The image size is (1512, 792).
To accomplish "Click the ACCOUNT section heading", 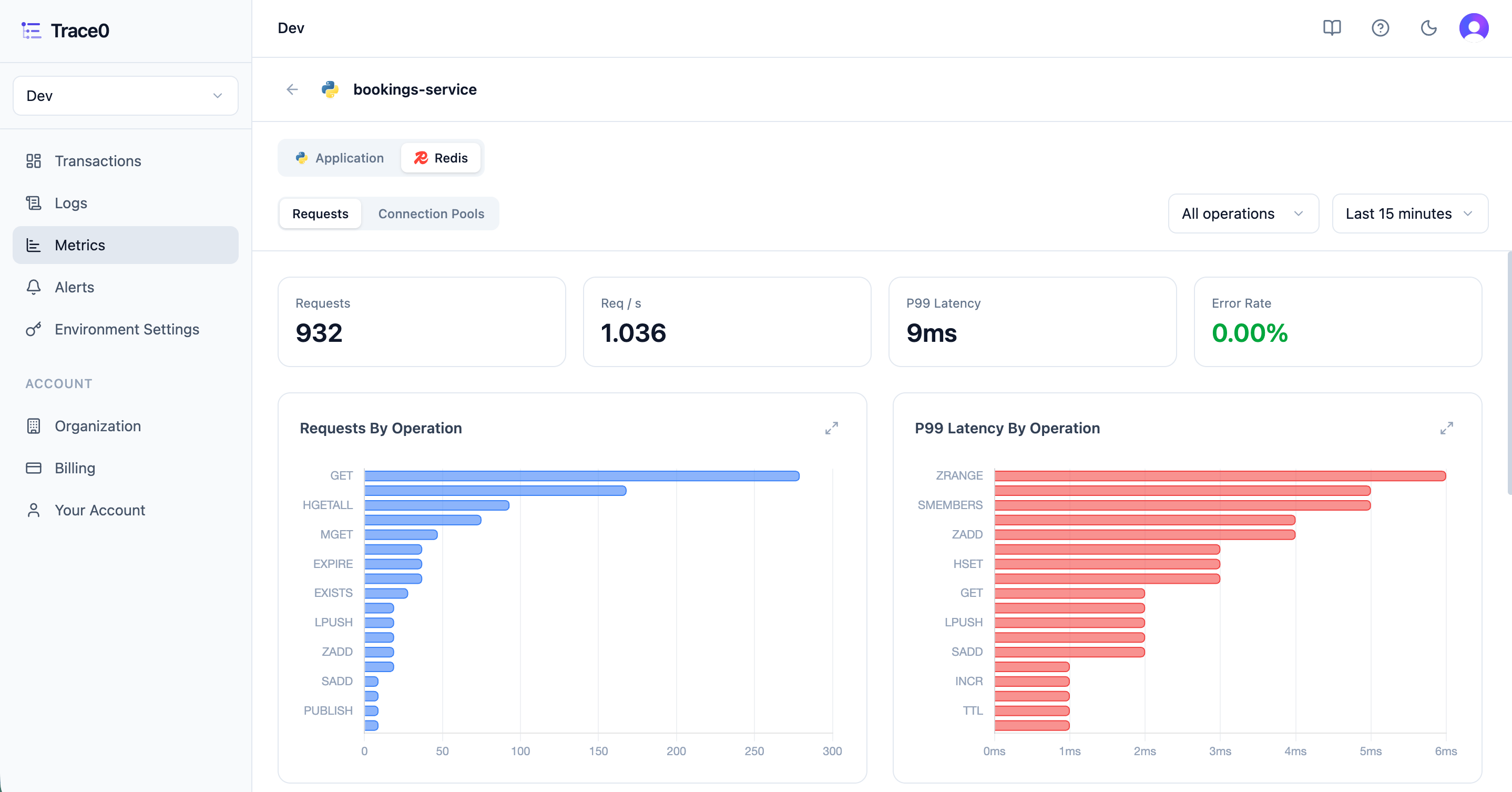I will pos(59,383).
